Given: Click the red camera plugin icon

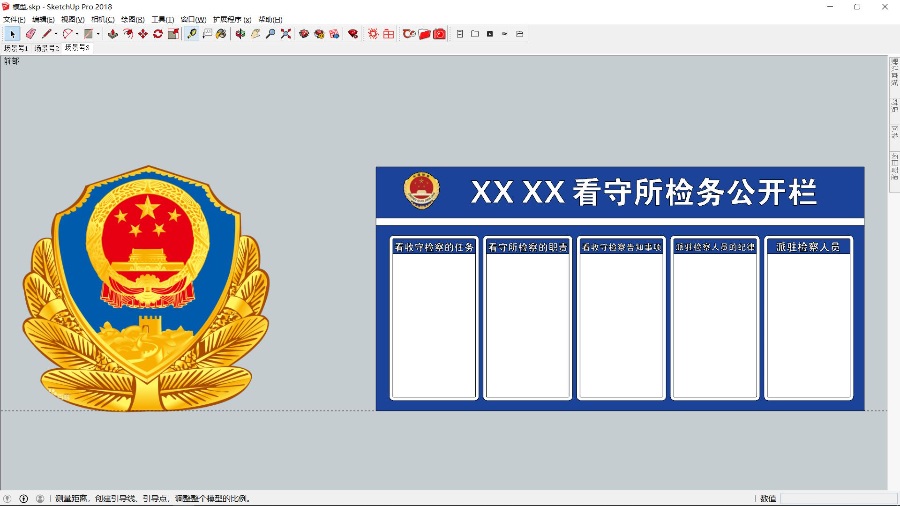Looking at the screenshot, I should (440, 34).
